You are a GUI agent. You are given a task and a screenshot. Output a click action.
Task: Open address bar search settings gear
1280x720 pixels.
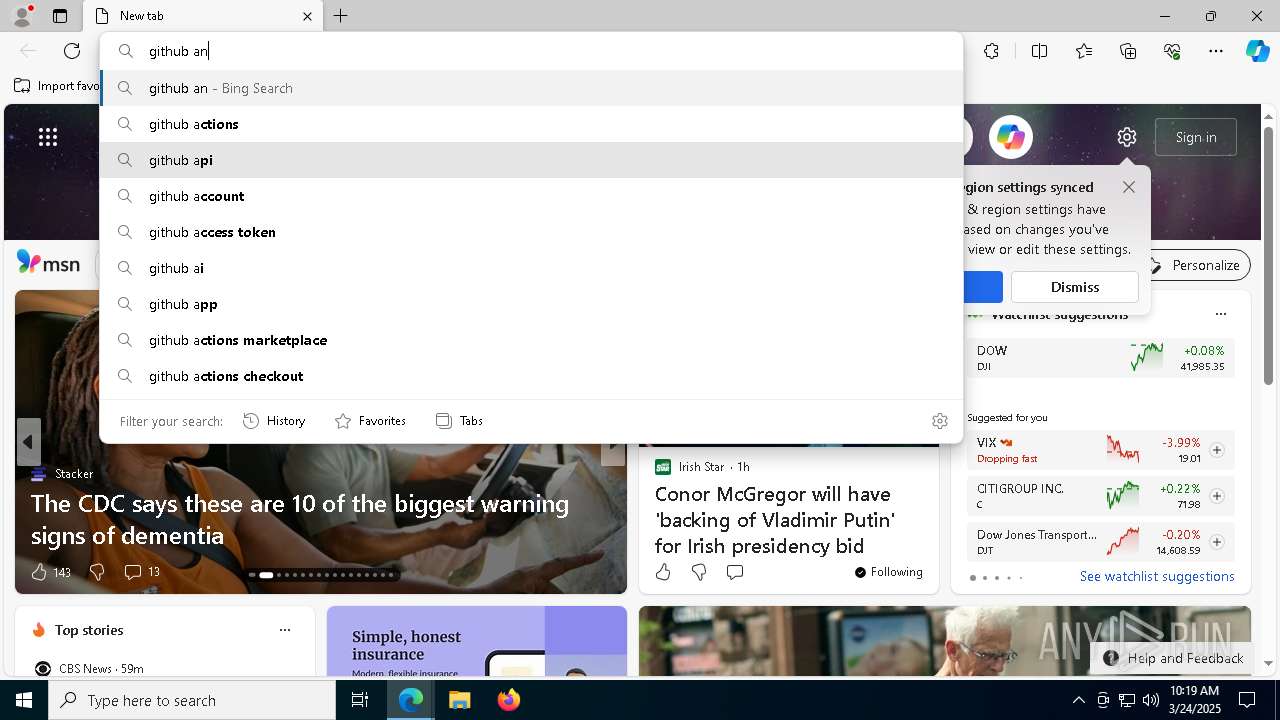pyautogui.click(x=939, y=421)
